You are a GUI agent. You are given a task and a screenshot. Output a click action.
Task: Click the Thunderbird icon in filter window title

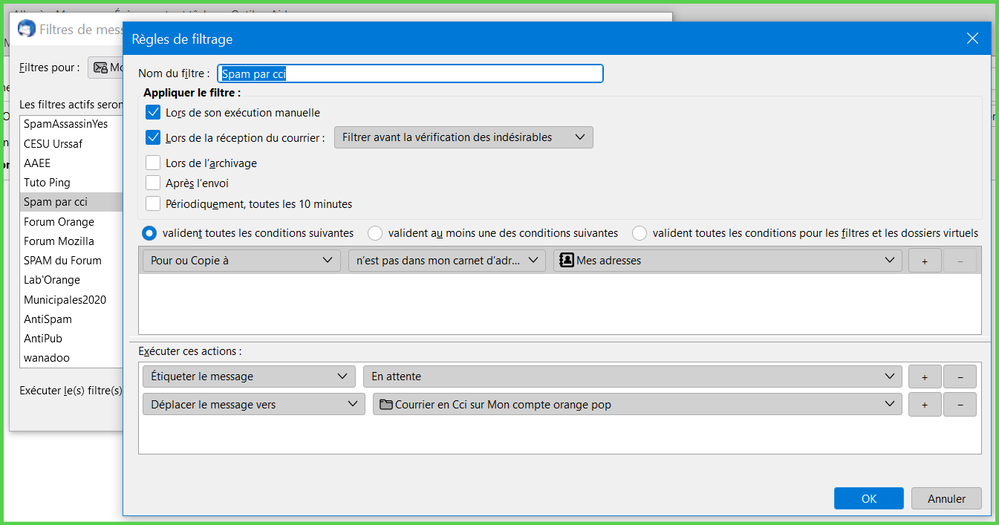pos(26,29)
